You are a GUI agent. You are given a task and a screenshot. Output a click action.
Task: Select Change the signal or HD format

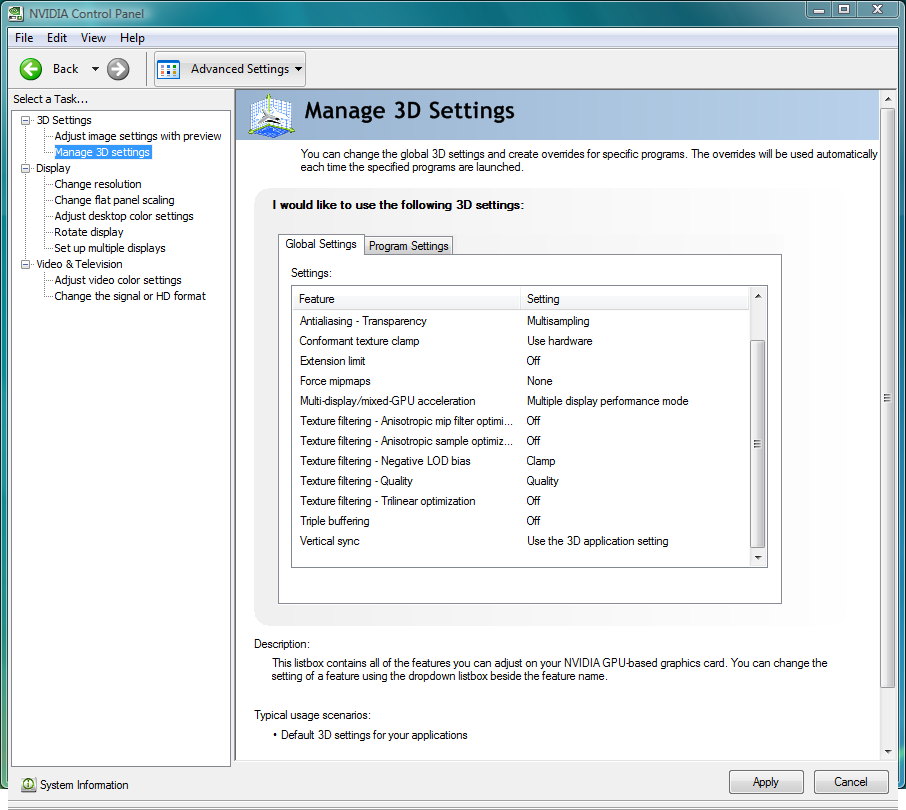click(129, 296)
